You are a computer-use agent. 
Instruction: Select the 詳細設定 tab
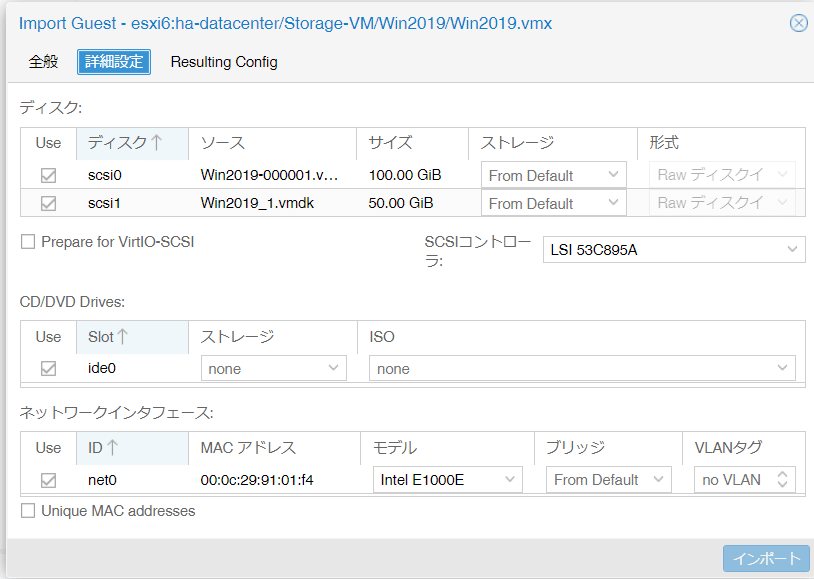114,62
